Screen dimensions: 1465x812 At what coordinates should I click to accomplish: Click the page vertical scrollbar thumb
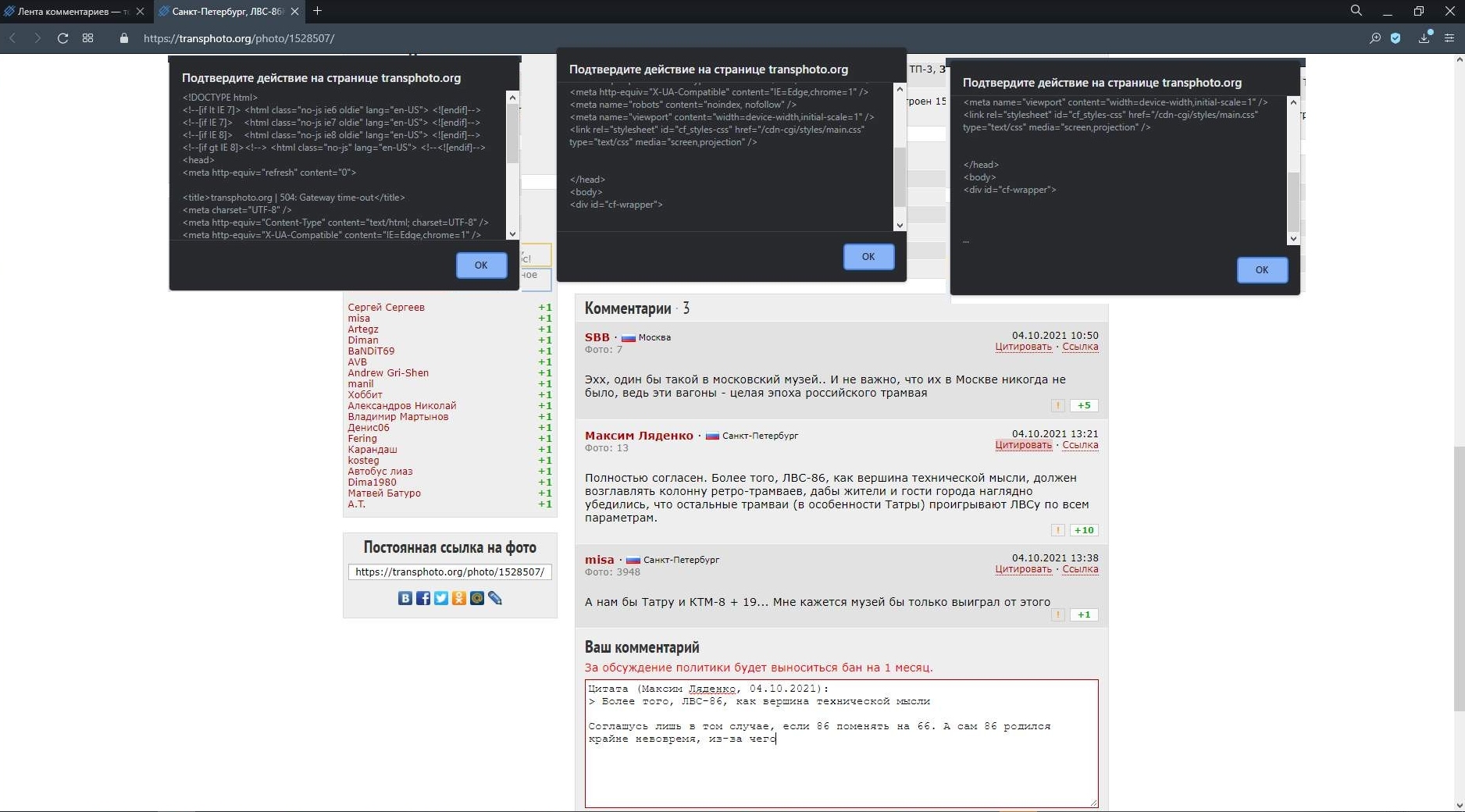point(1458,579)
